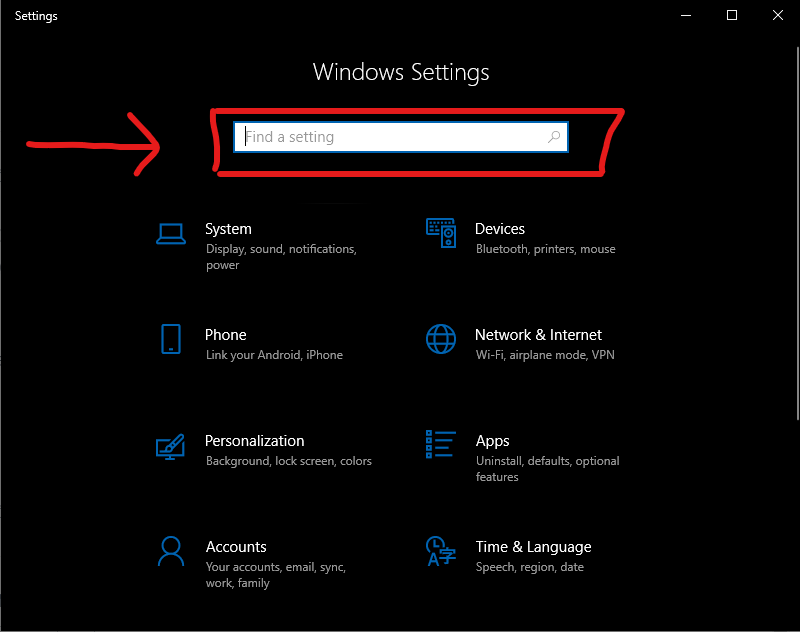Open the Apps list icon
This screenshot has height=632, width=800.
click(441, 444)
